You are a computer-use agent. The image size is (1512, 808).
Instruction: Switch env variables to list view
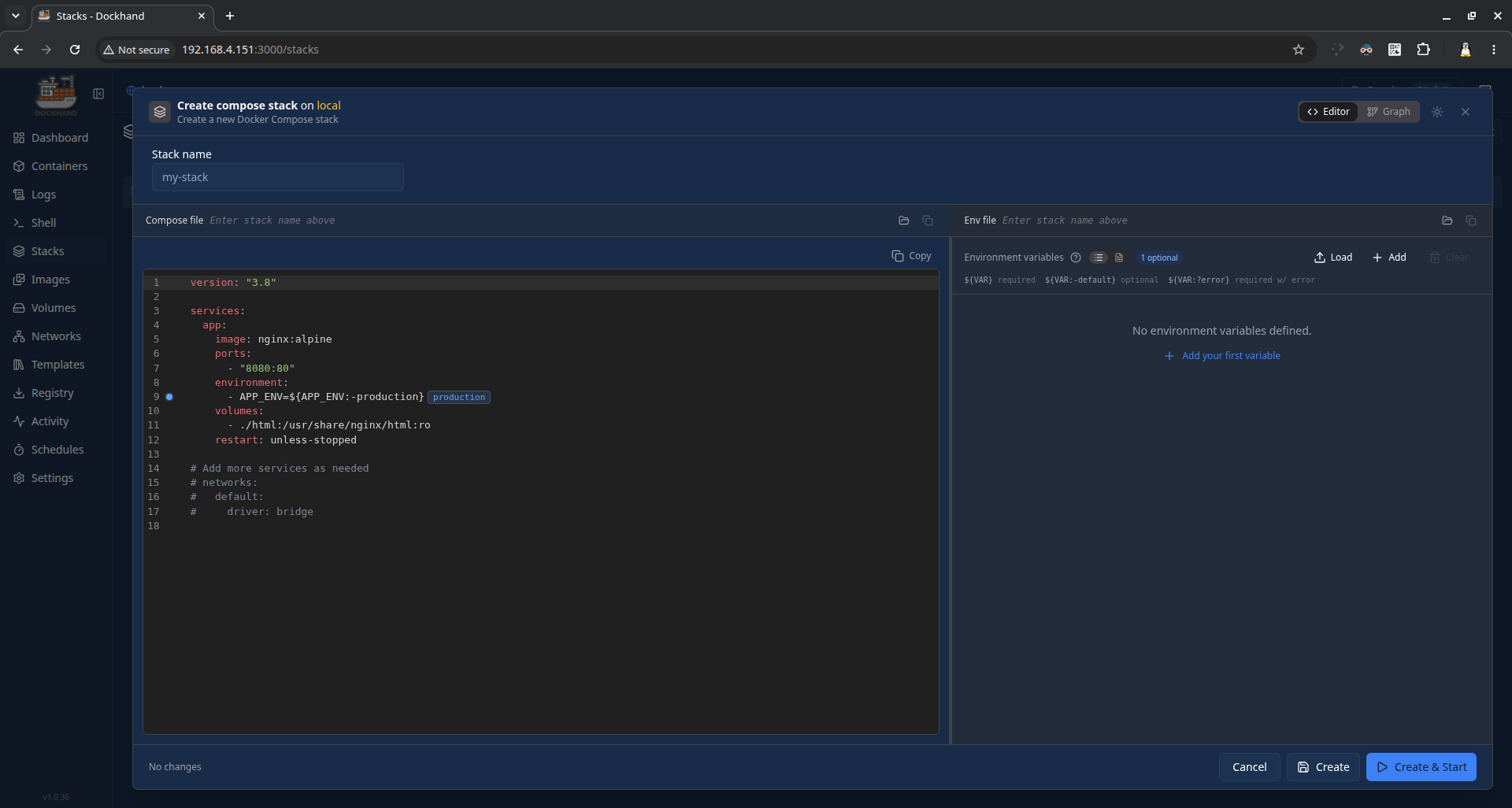pos(1099,258)
